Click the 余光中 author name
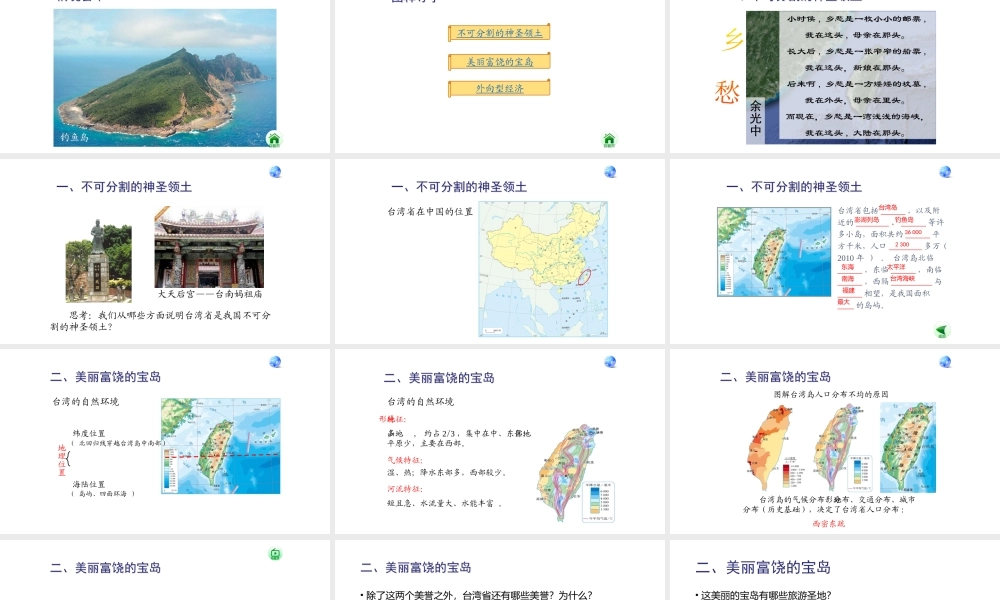Screen dimensions: 1000x600 [x=756, y=118]
